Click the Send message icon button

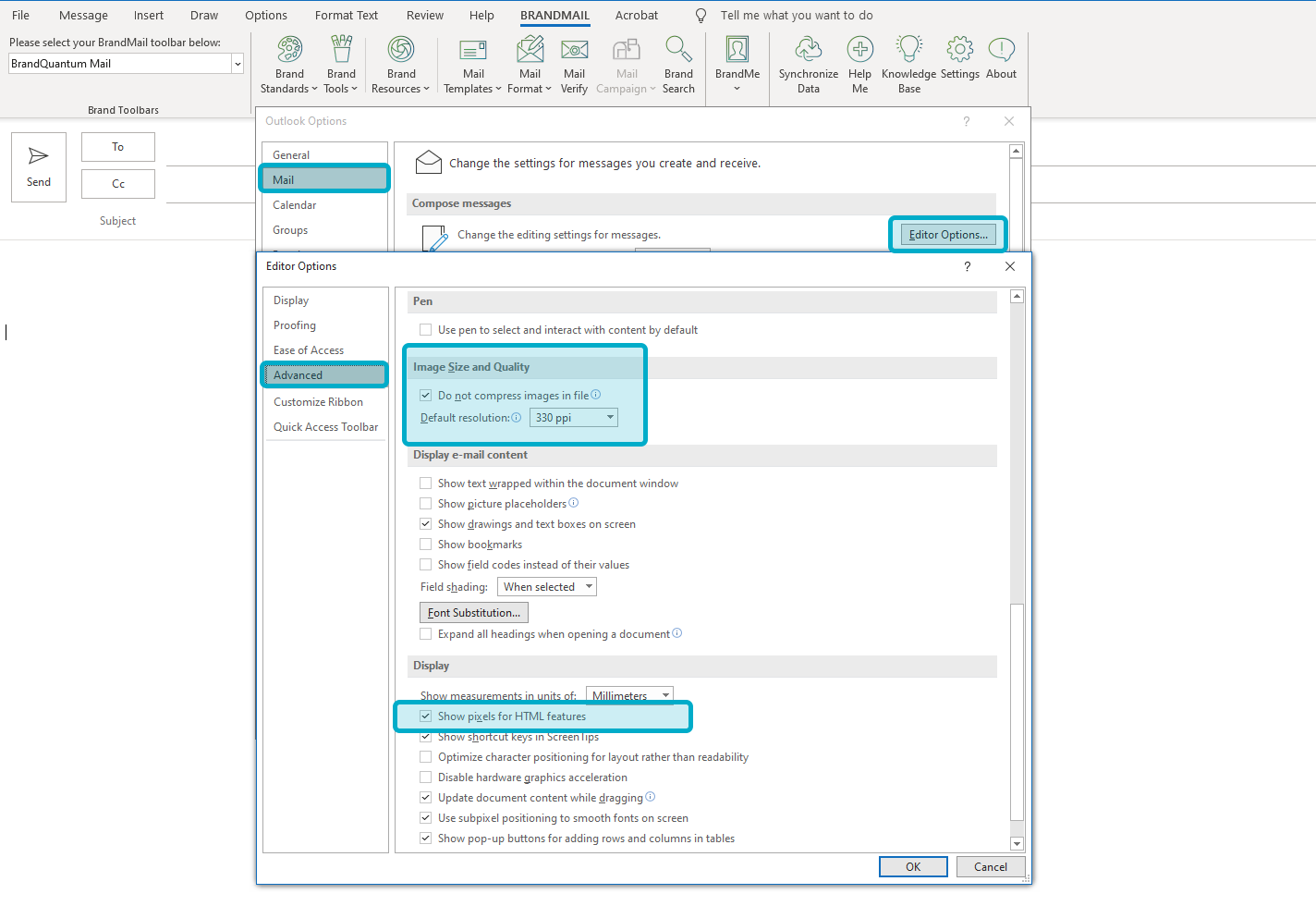[39, 166]
